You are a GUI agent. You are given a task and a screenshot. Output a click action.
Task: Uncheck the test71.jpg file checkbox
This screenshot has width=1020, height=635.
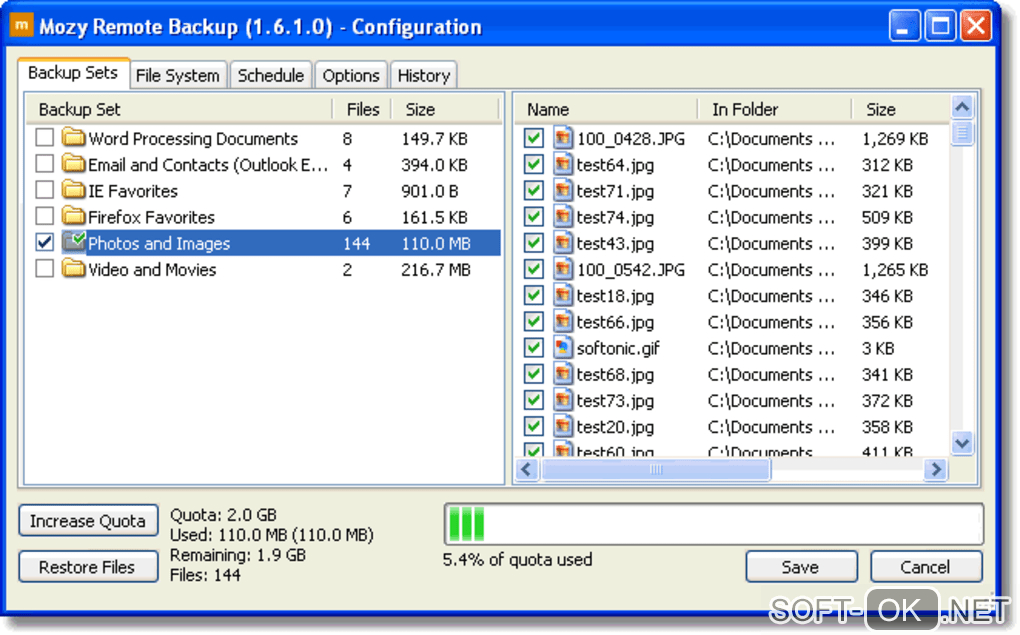pos(533,191)
